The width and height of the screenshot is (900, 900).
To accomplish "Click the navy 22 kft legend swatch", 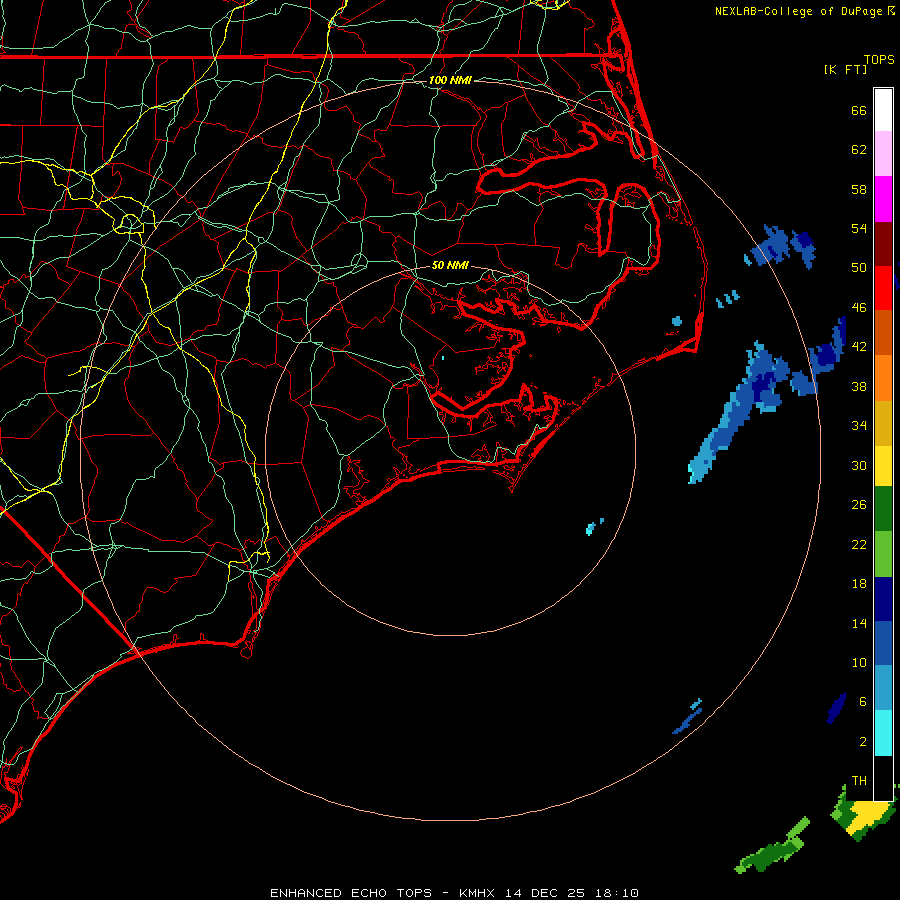I will [883, 599].
